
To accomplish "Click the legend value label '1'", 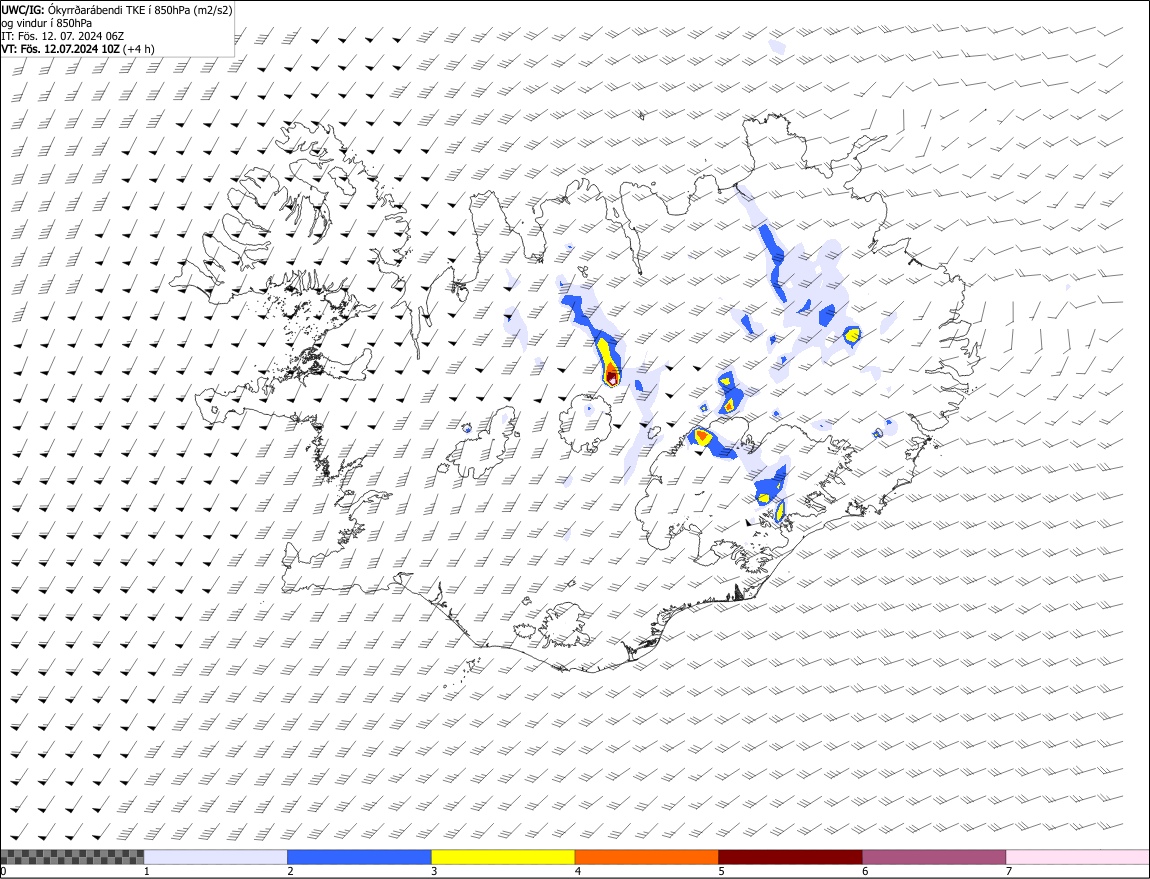I will click(x=147, y=872).
